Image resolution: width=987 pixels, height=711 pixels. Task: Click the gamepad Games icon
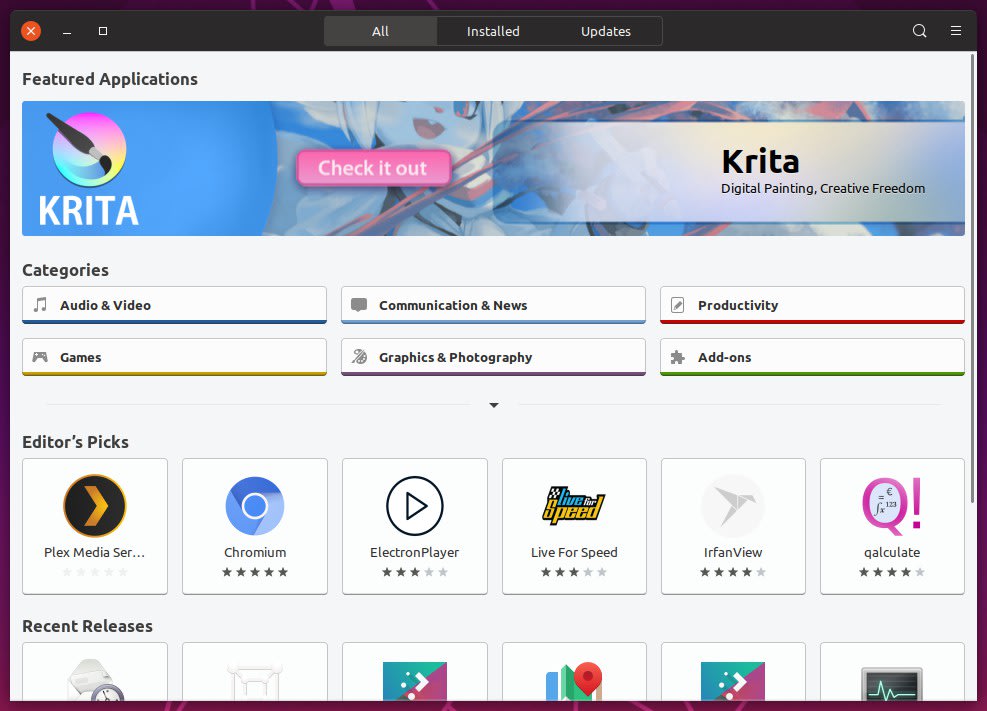click(40, 357)
